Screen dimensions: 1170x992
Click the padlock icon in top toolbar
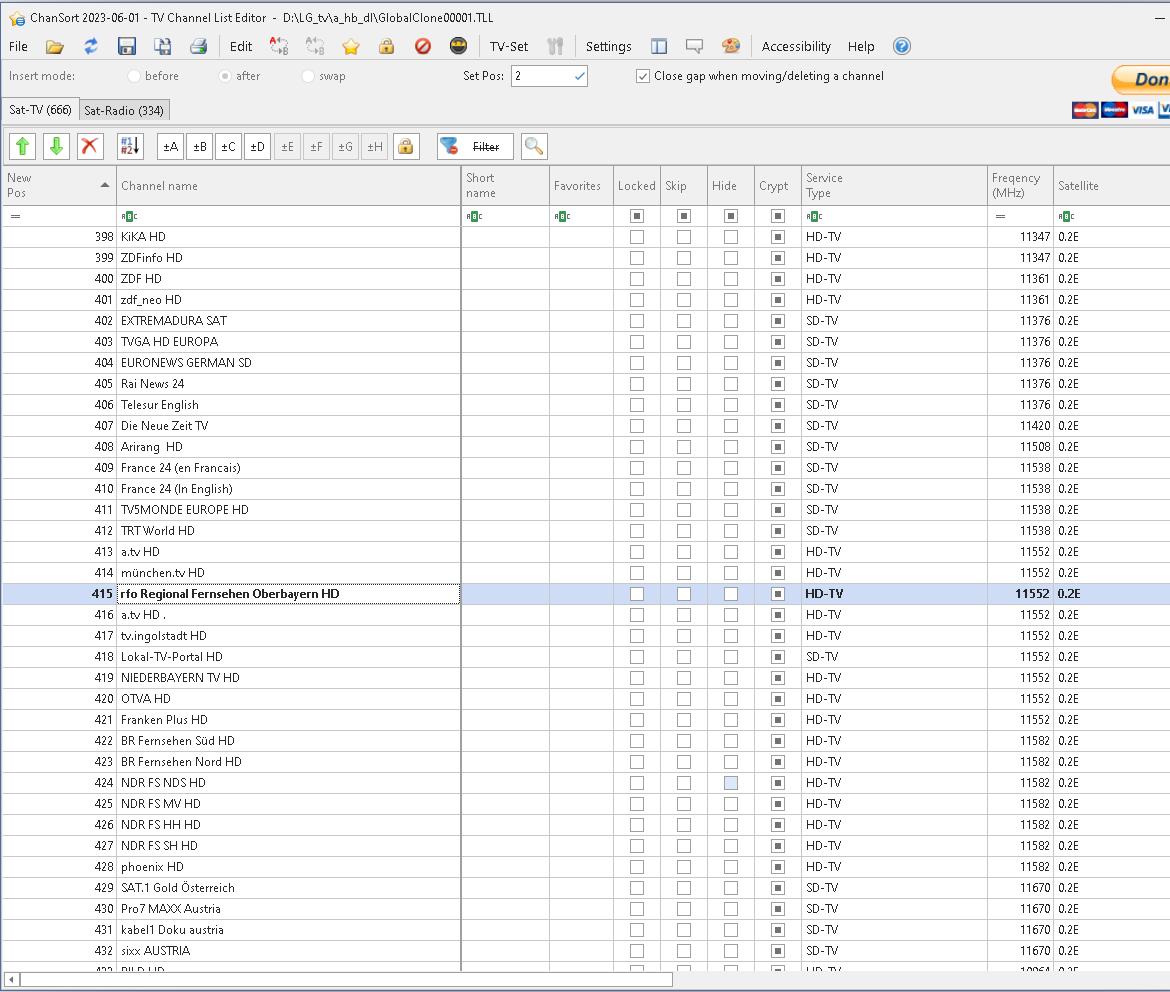tap(387, 46)
